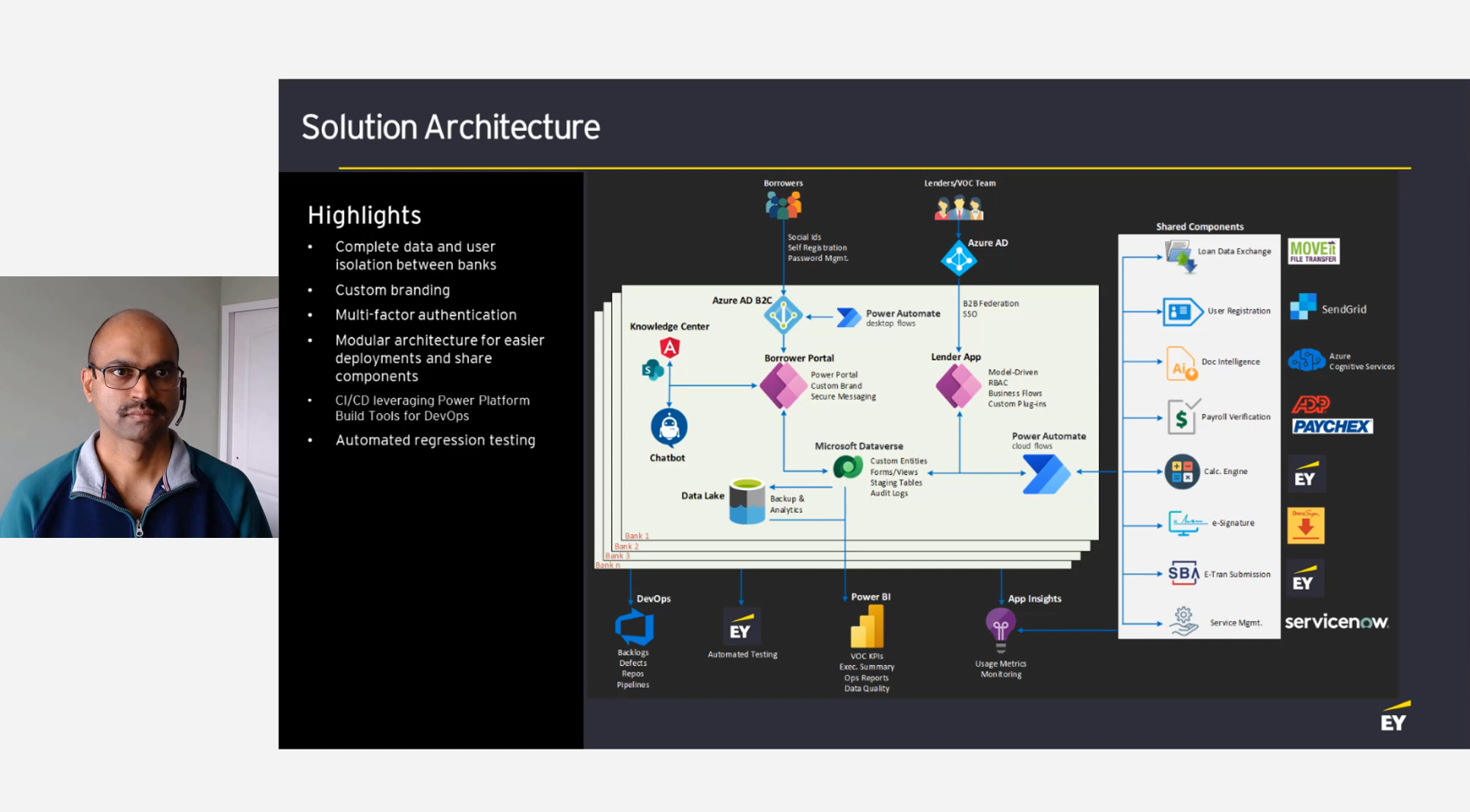
Task: Click the Solution Architecture slide title
Action: point(451,127)
